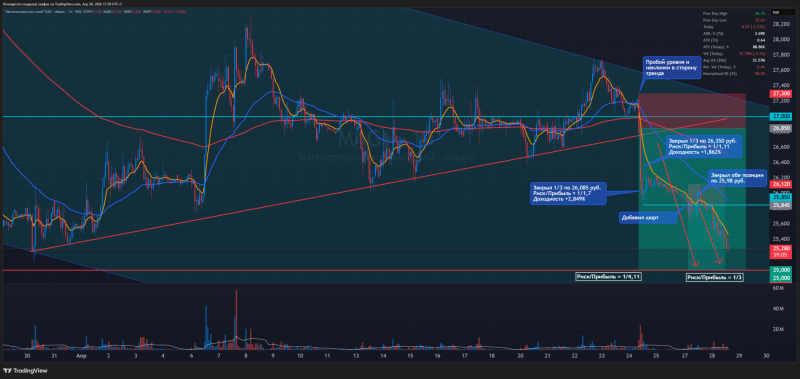Click date 22 on the time axis
Image resolution: width=800 pixels, height=379 pixels.
point(574,356)
